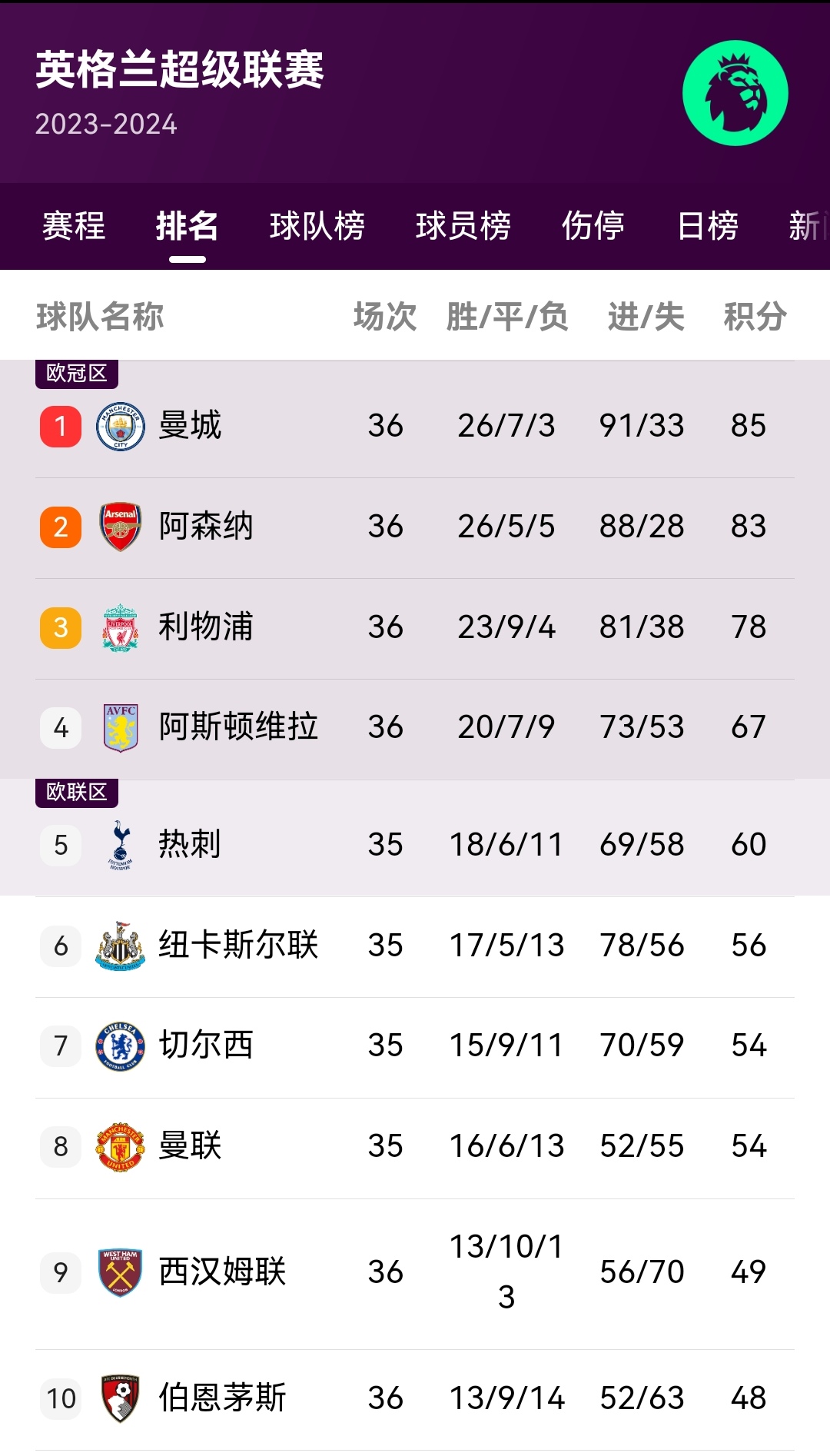Viewport: 830px width, 1456px height.
Task: Switch to the 球队榜 tab
Action: (x=317, y=226)
